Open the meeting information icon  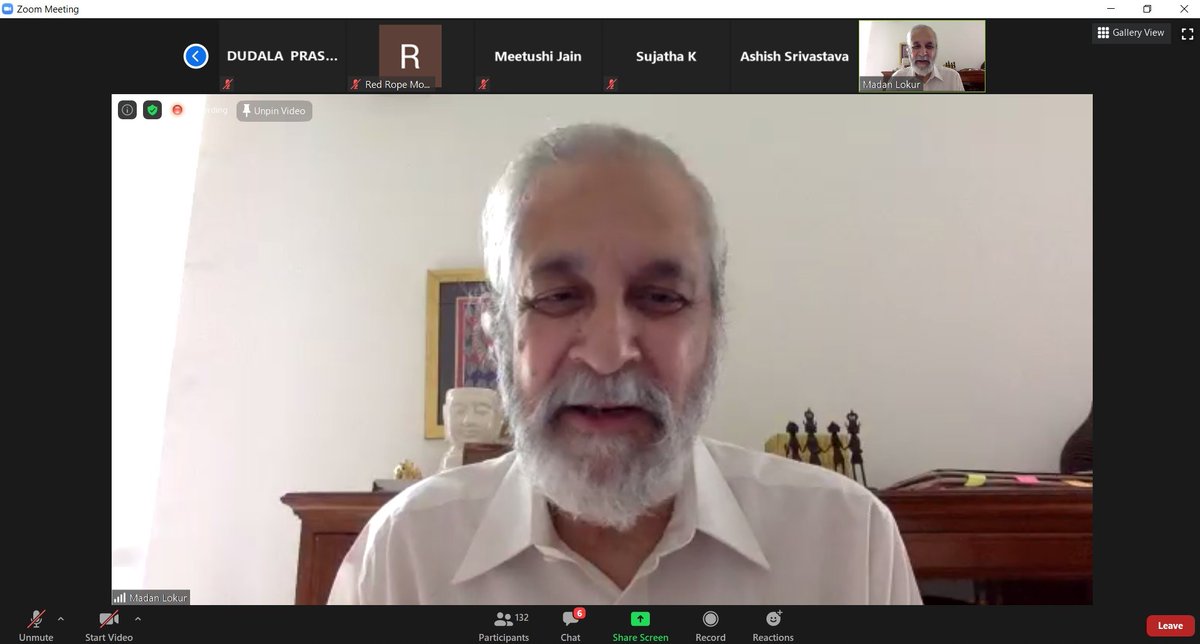(127, 110)
